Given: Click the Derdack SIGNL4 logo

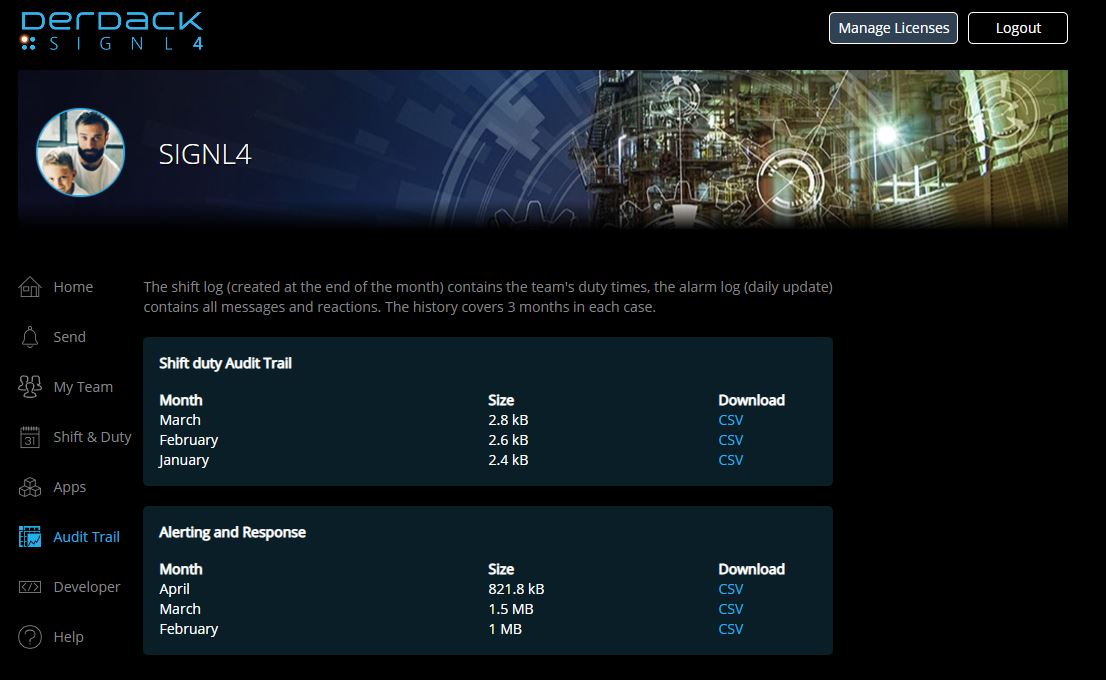Looking at the screenshot, I should pyautogui.click(x=111, y=31).
